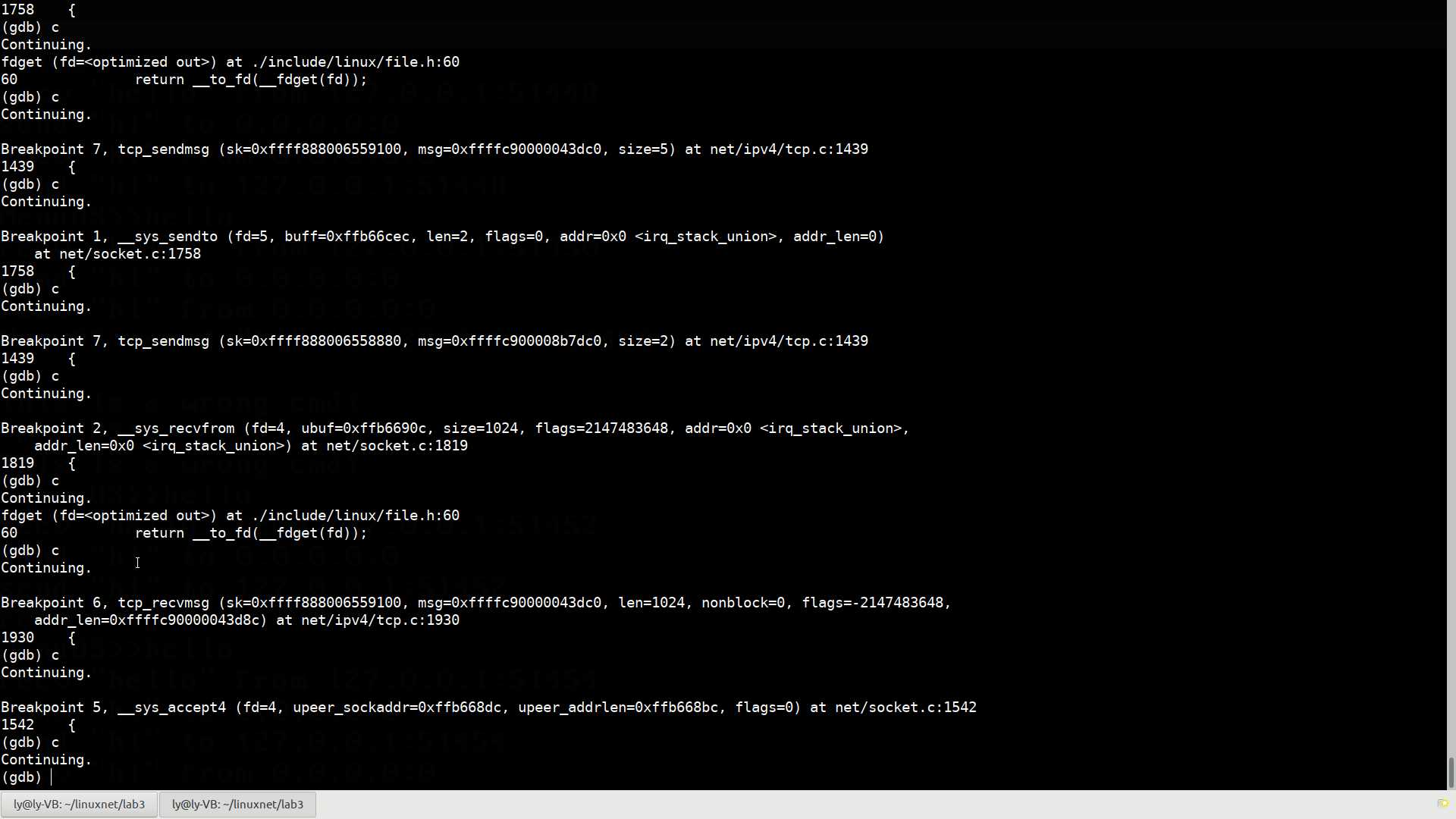
Task: Click the Breakpoint 7 tcp_sendmsg line with size=5
Action: click(435, 149)
